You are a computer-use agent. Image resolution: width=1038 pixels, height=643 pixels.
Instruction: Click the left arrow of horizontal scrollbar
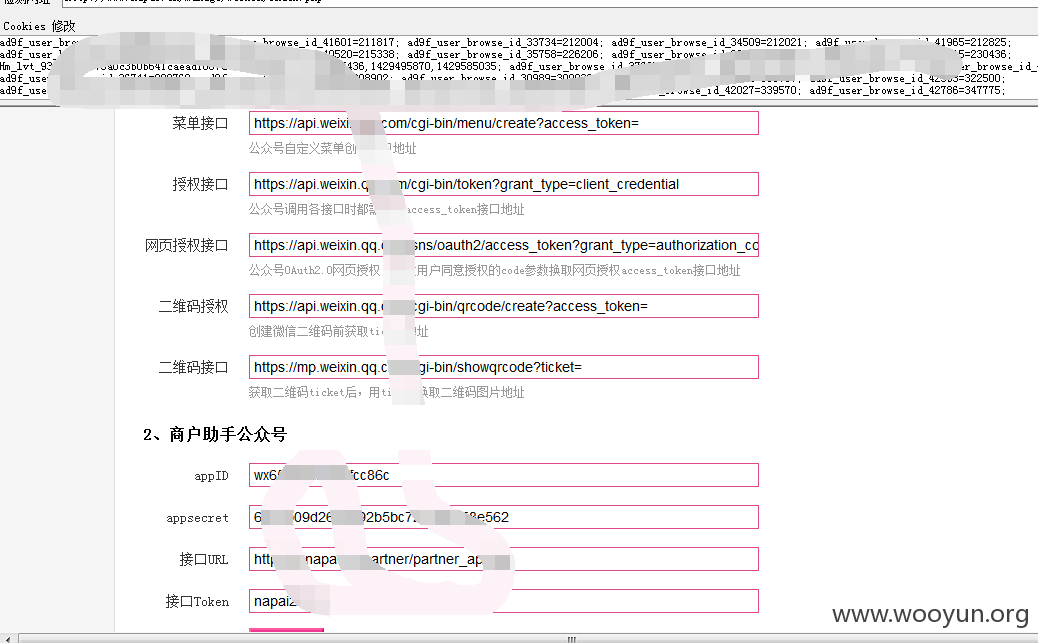(7, 639)
